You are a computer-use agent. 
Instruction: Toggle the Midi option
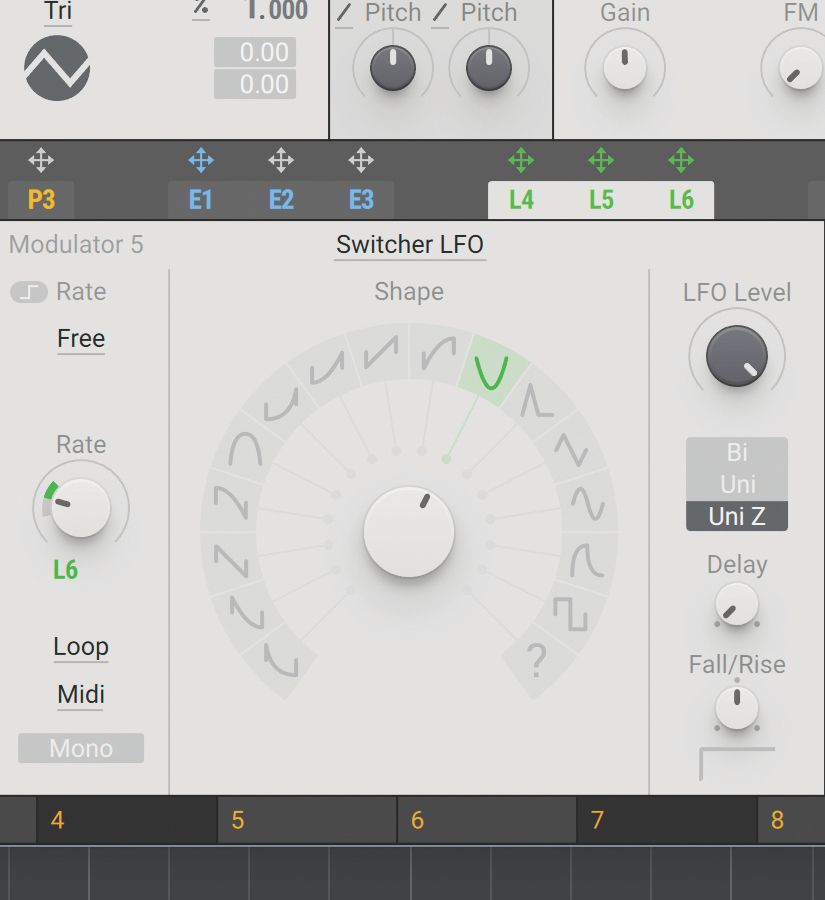pos(80,694)
